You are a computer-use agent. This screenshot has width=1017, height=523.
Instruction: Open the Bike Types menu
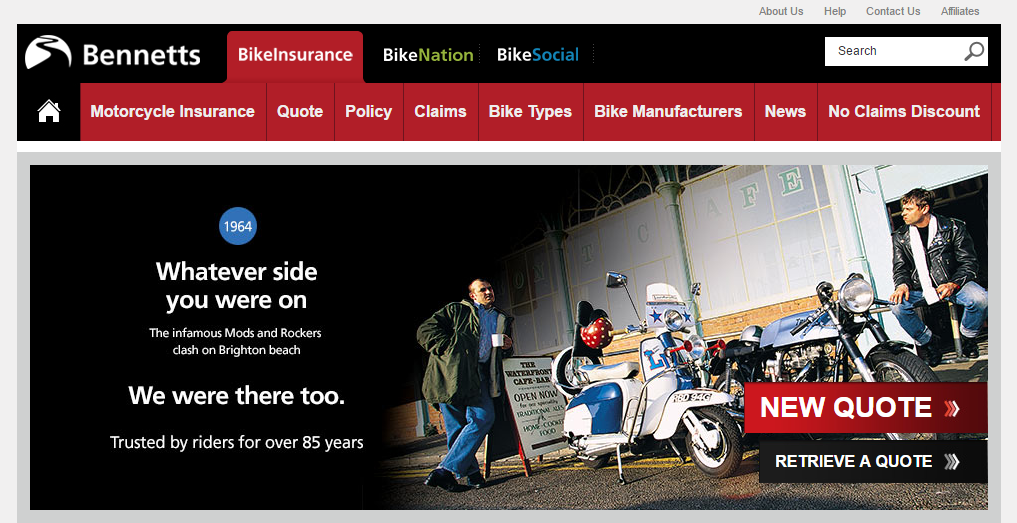pos(531,112)
